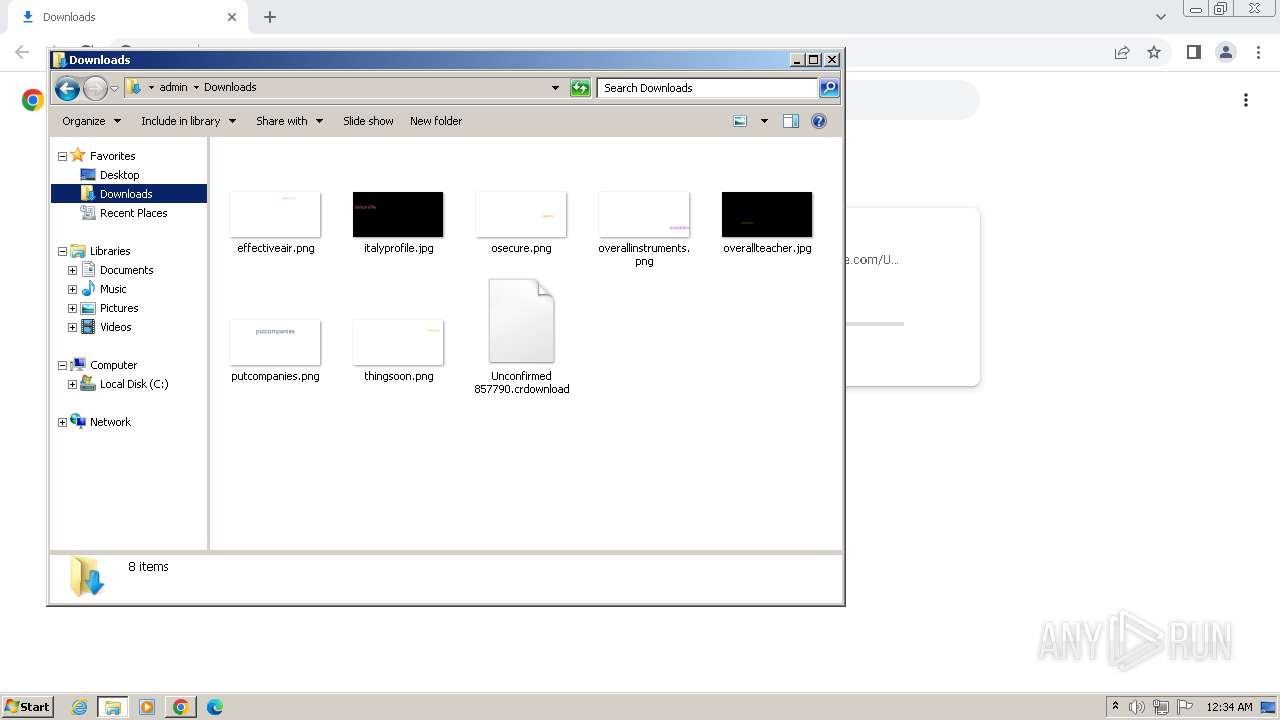Select italyprofile.jpg thumbnail
The width and height of the screenshot is (1280, 720).
398,214
